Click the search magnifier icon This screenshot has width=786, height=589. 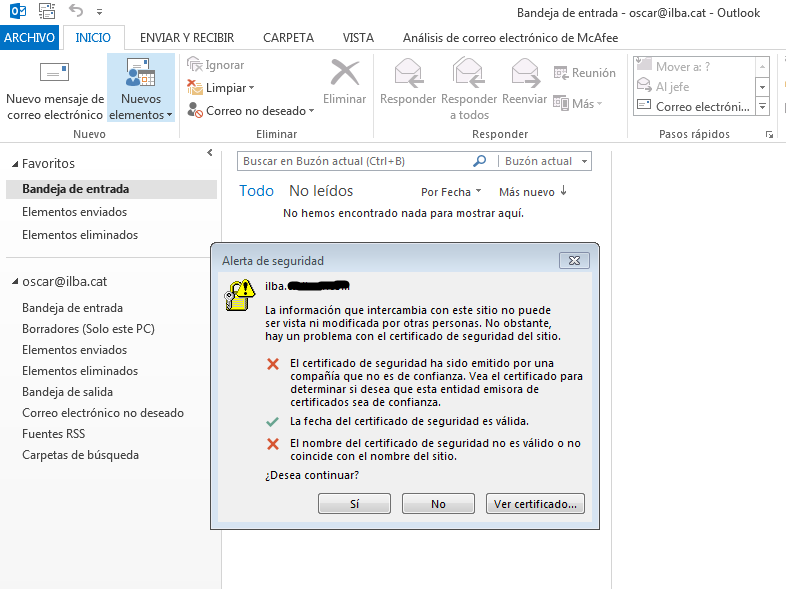coord(480,161)
